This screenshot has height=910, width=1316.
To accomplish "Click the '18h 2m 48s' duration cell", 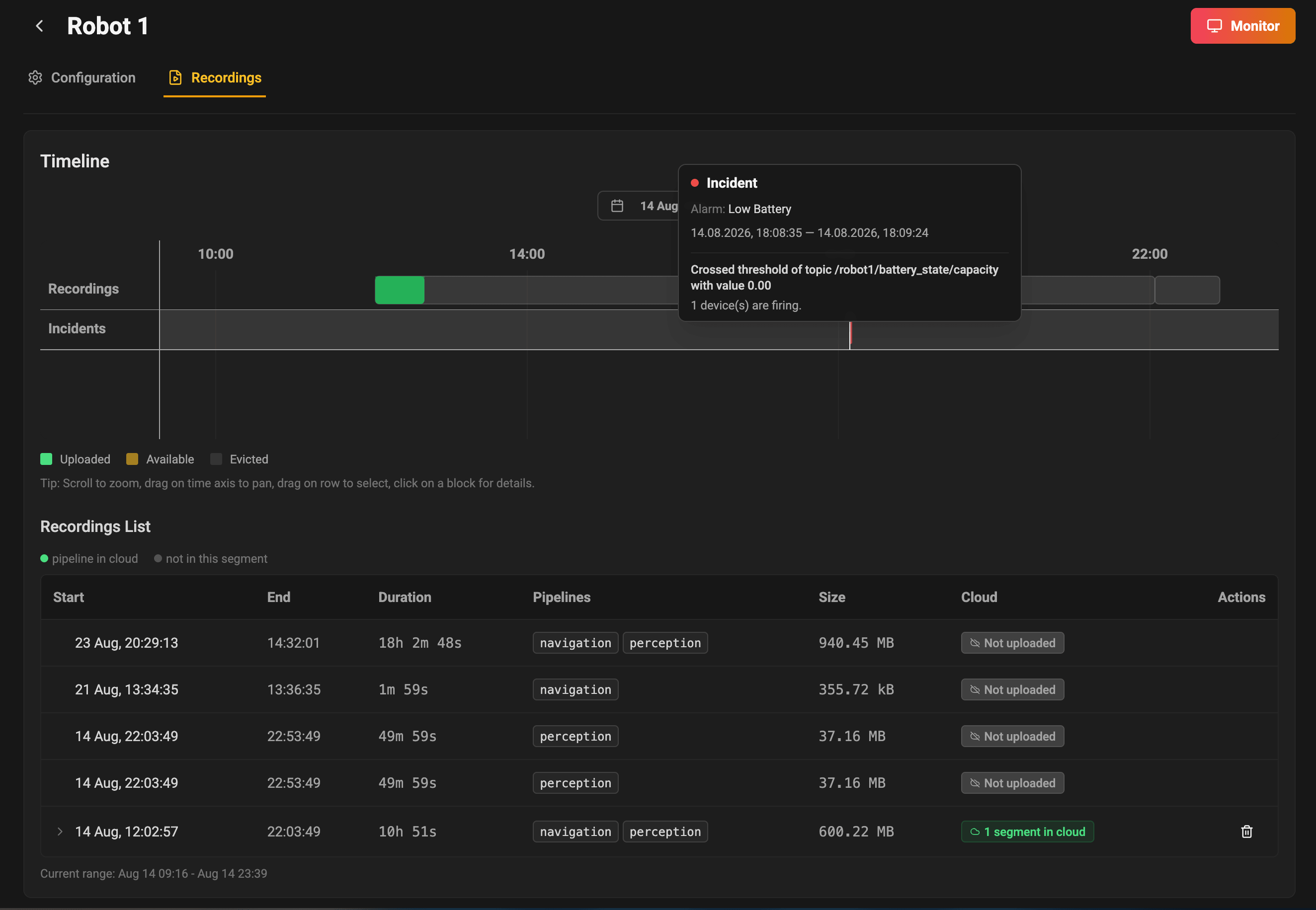I will coord(420,643).
